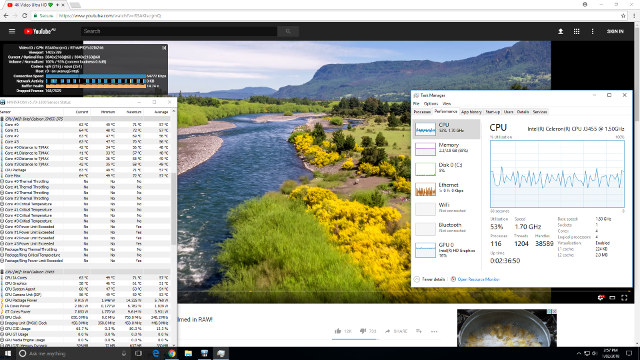The height and width of the screenshot is (360, 640).
Task: Close the stats for nerds overlay
Action: pyautogui.click(x=164, y=48)
